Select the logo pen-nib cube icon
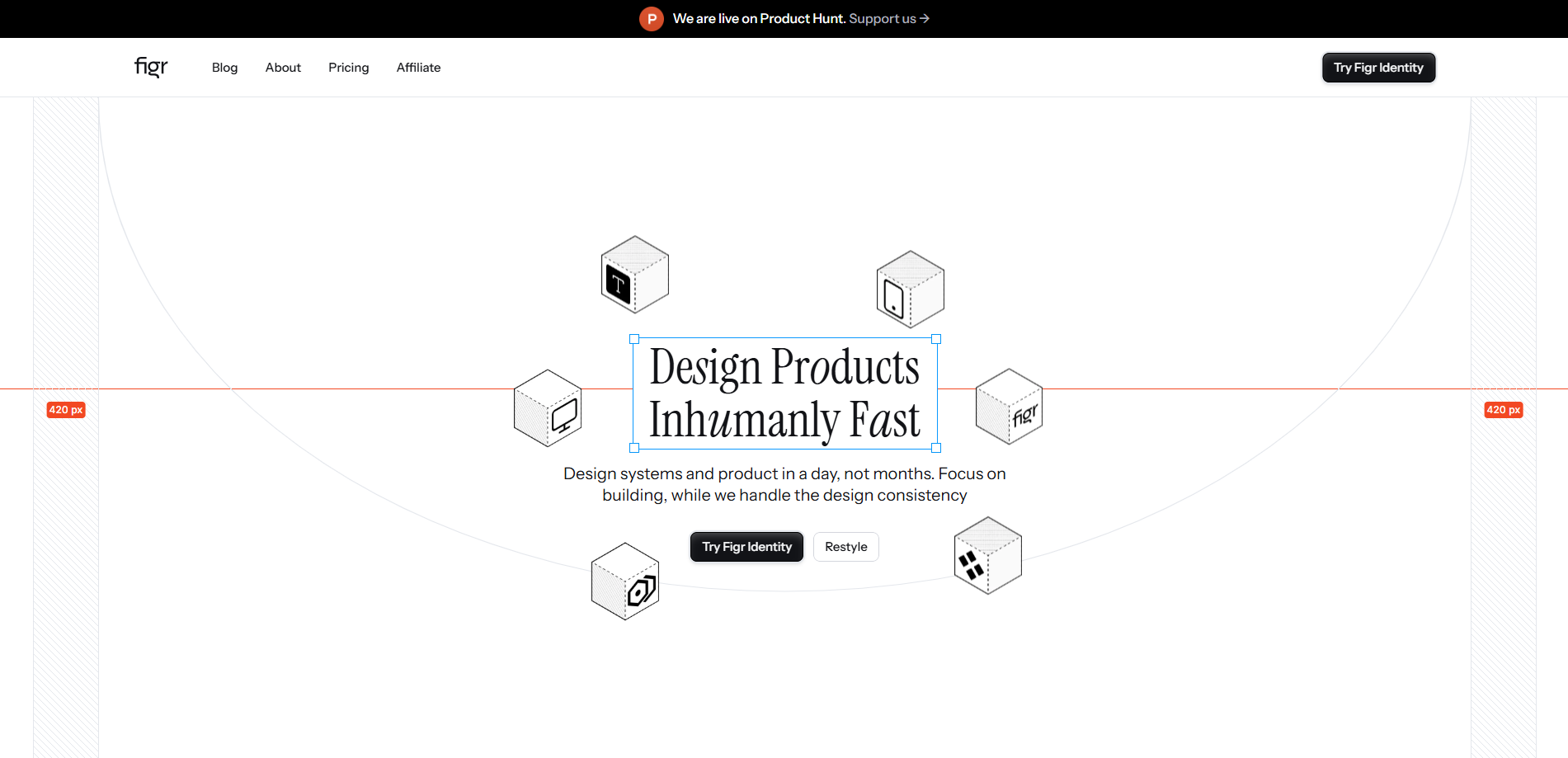1568x758 pixels. click(x=624, y=581)
